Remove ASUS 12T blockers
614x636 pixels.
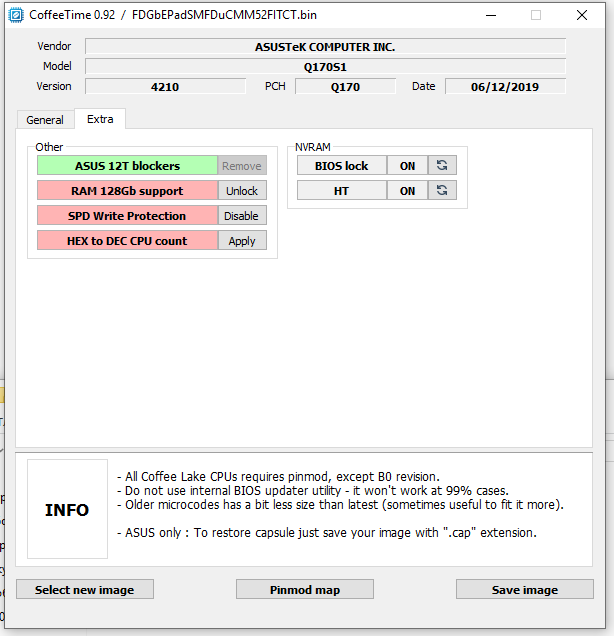(x=242, y=165)
